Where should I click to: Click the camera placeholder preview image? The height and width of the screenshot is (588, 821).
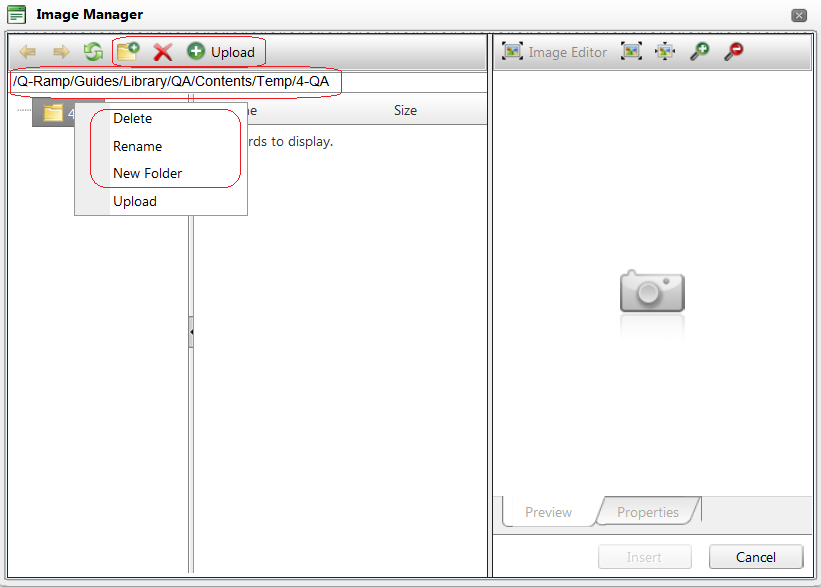point(652,291)
